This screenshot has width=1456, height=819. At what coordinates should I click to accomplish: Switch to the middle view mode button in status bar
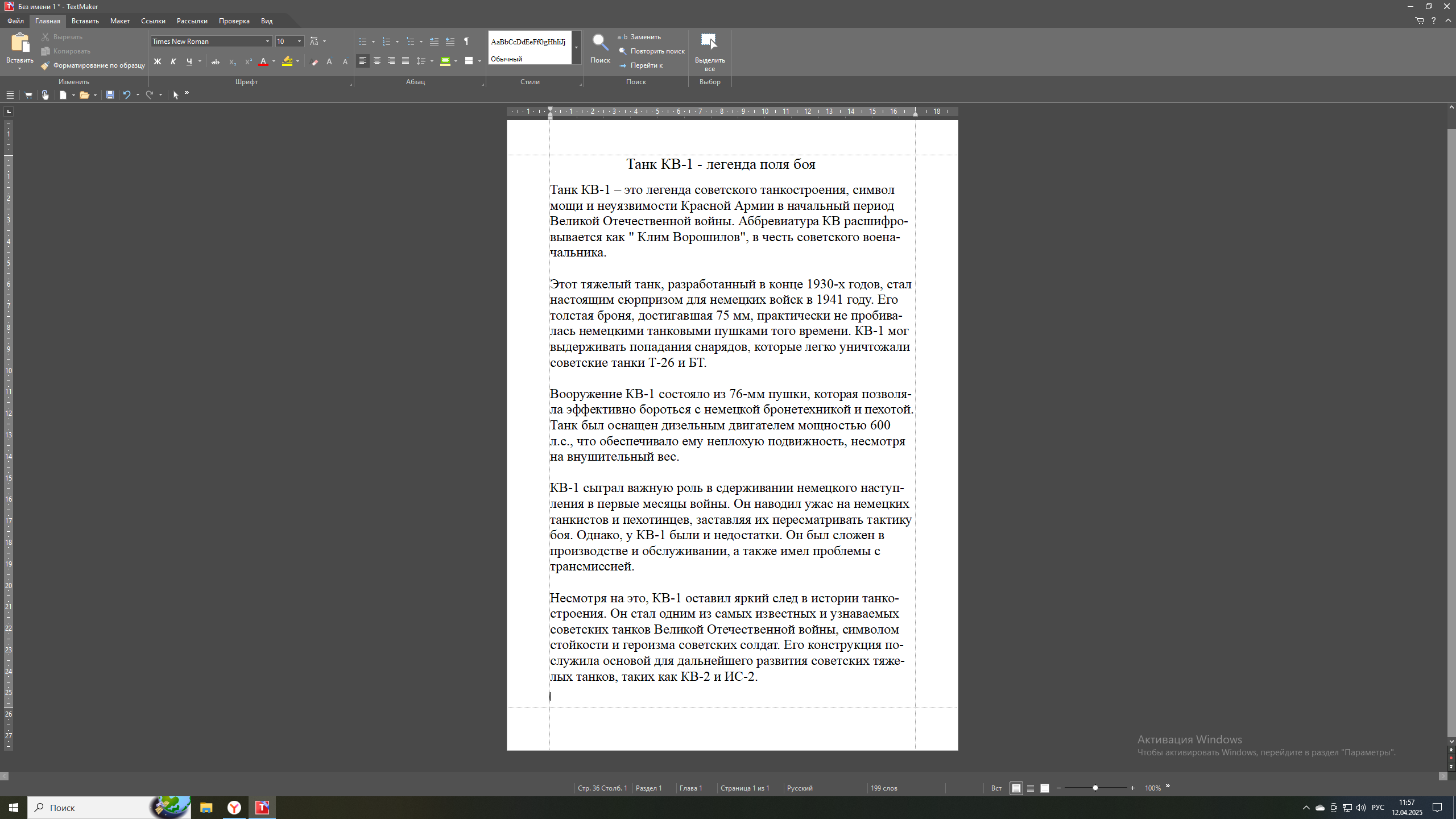1031,788
